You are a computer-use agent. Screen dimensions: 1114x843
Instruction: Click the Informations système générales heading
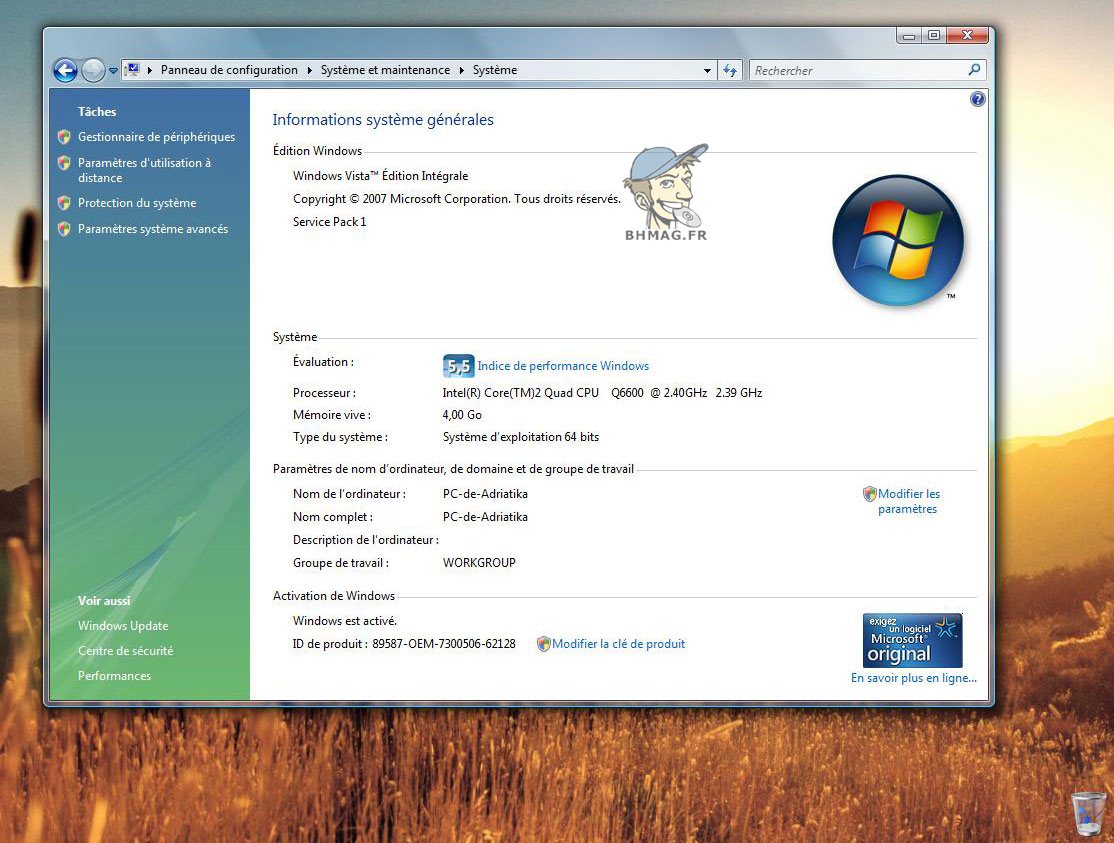click(x=383, y=119)
